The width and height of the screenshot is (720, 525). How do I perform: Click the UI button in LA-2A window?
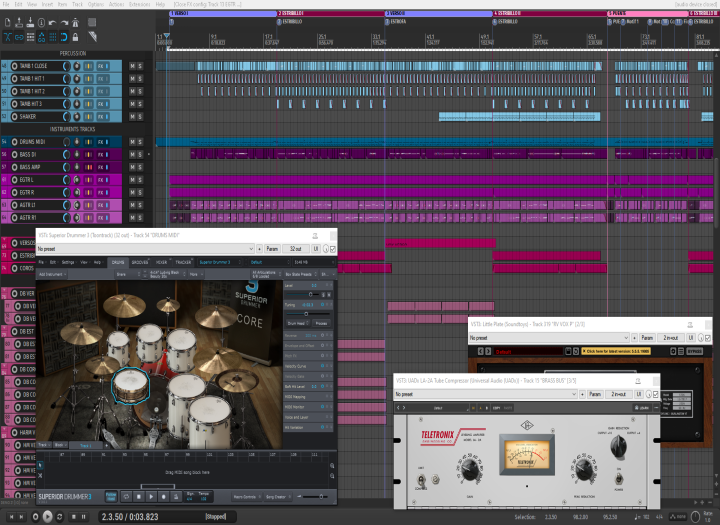[x=639, y=394]
